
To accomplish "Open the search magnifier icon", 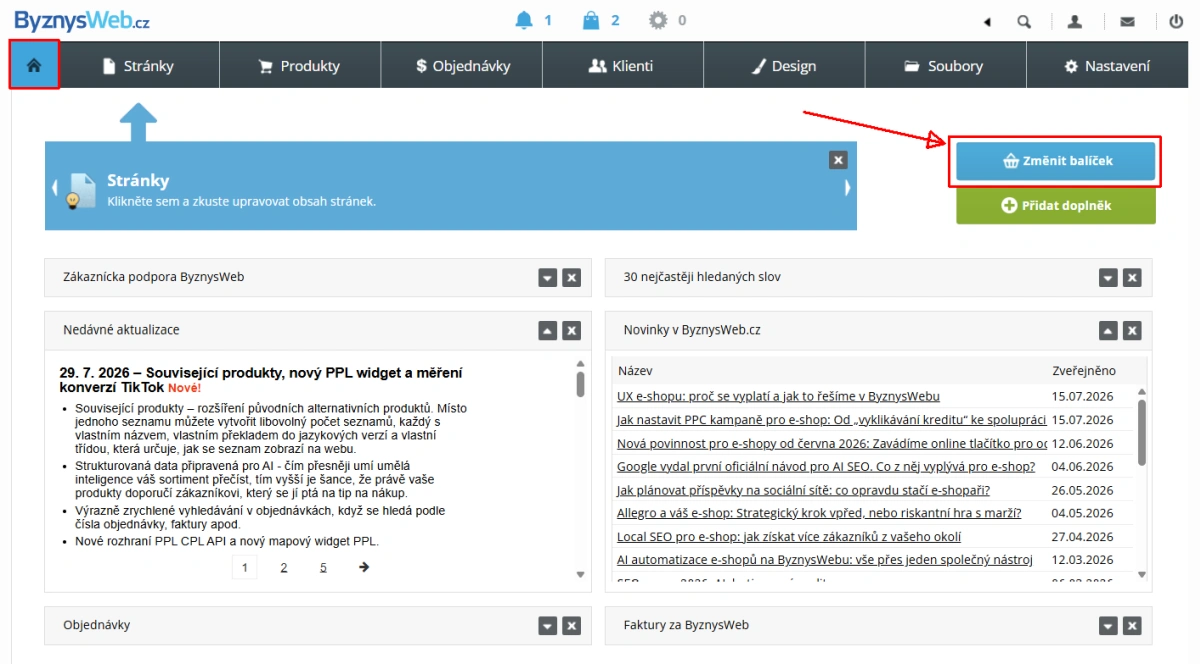I will (1024, 21).
